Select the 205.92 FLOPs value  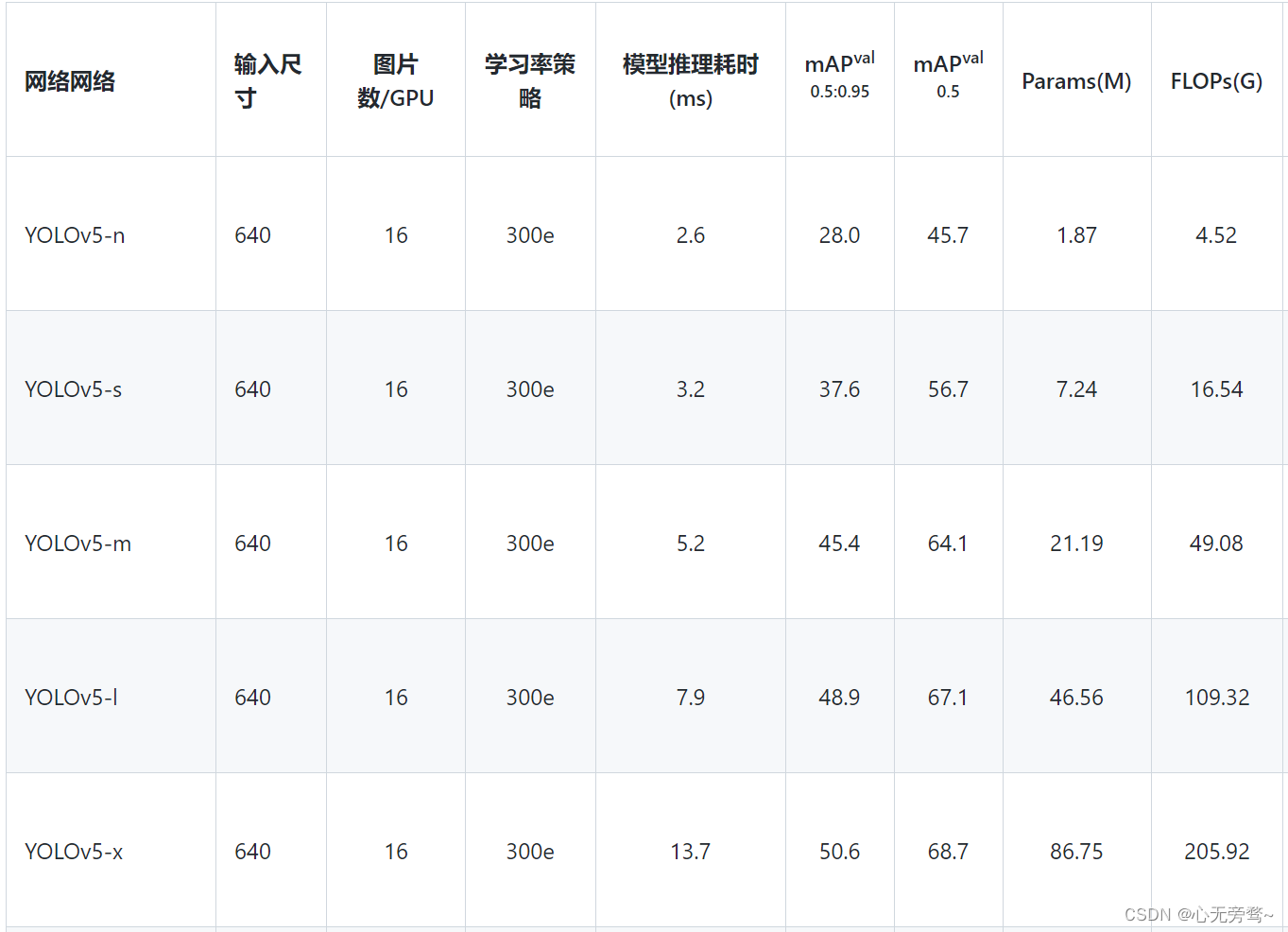(1217, 852)
